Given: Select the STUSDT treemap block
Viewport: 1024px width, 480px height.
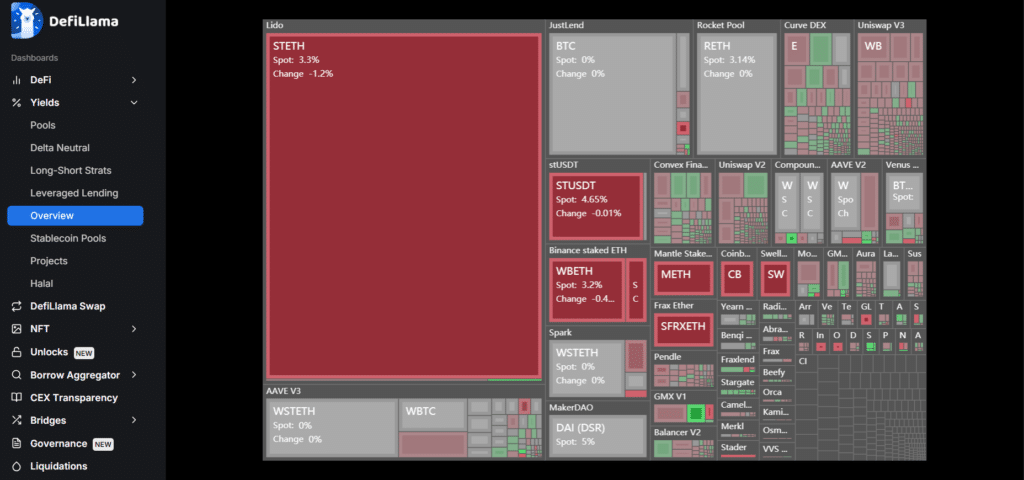Looking at the screenshot, I should [x=596, y=205].
